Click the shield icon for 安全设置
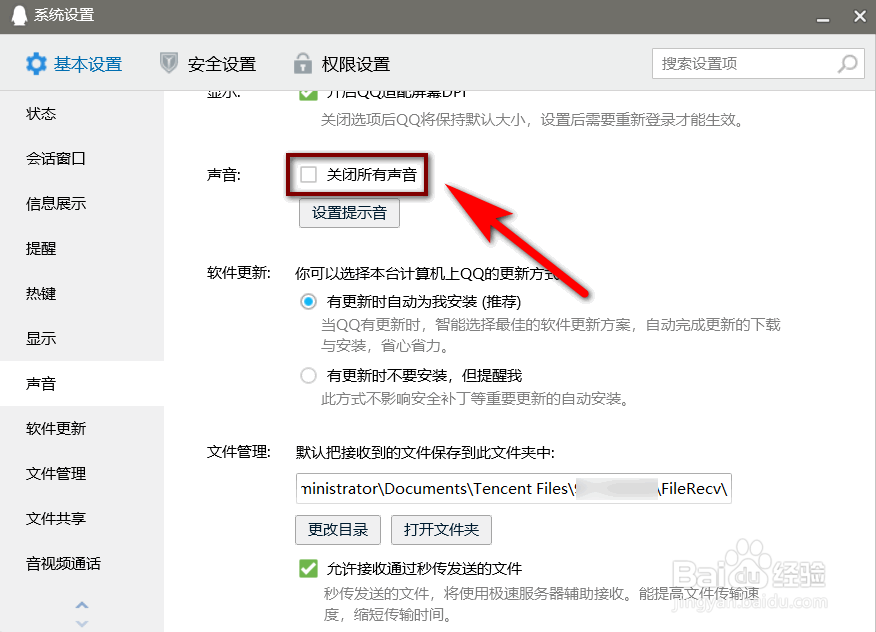This screenshot has width=876, height=632. pyautogui.click(x=169, y=63)
